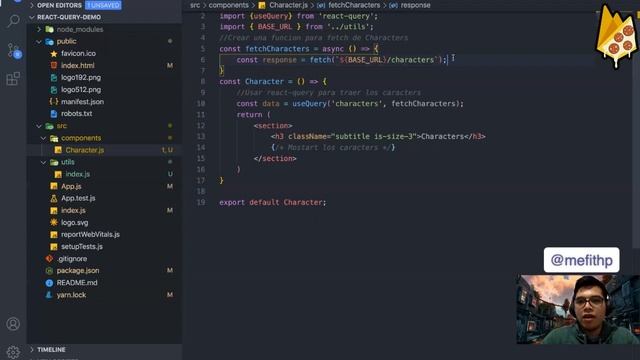This screenshot has height=360, width=640.
Task: Open .gitignore in explorer
Action: pyautogui.click(x=72, y=259)
